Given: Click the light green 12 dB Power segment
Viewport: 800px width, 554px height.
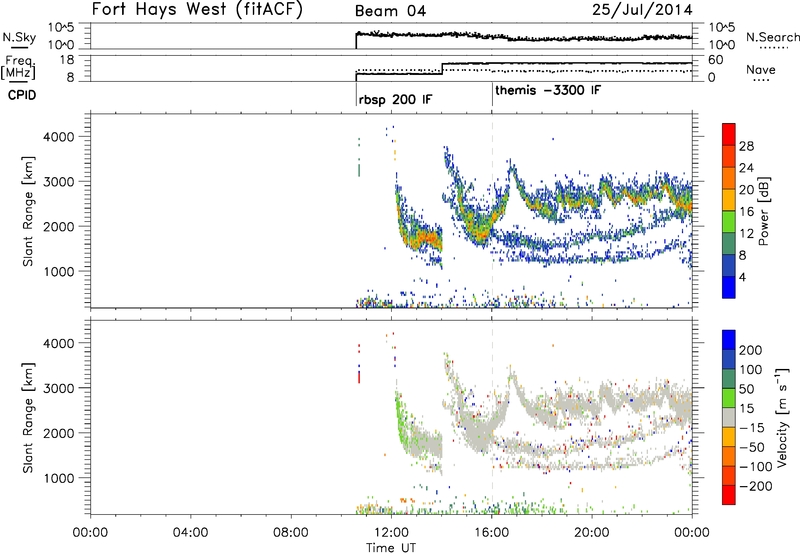Looking at the screenshot, I should [x=729, y=221].
